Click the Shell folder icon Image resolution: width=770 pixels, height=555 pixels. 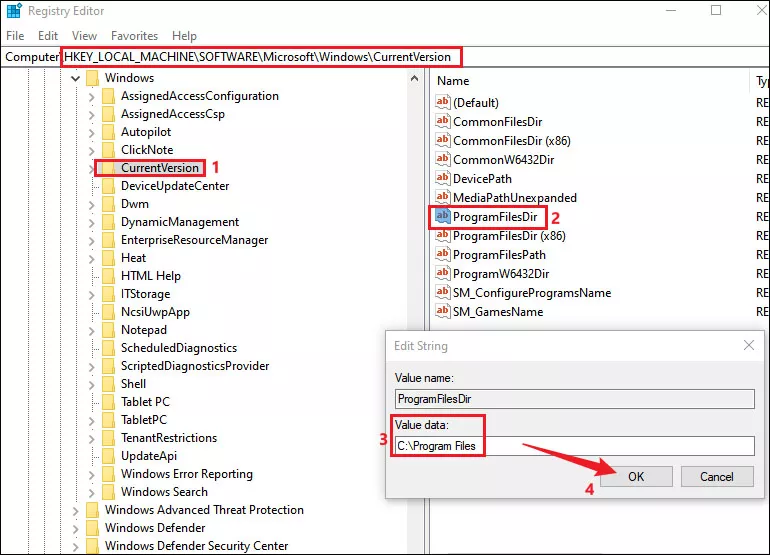[109, 384]
